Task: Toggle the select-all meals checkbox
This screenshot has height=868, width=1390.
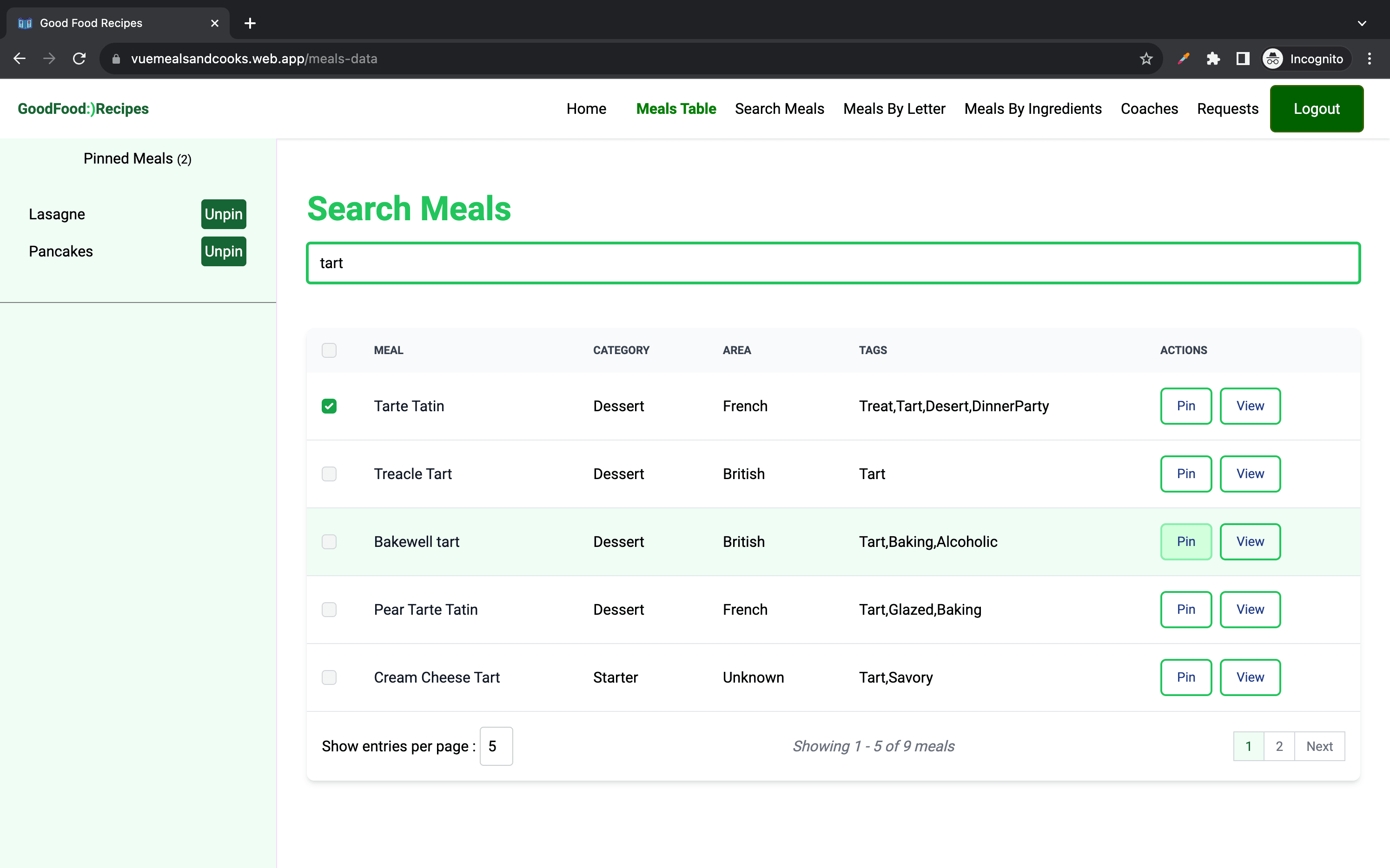Action: (329, 350)
